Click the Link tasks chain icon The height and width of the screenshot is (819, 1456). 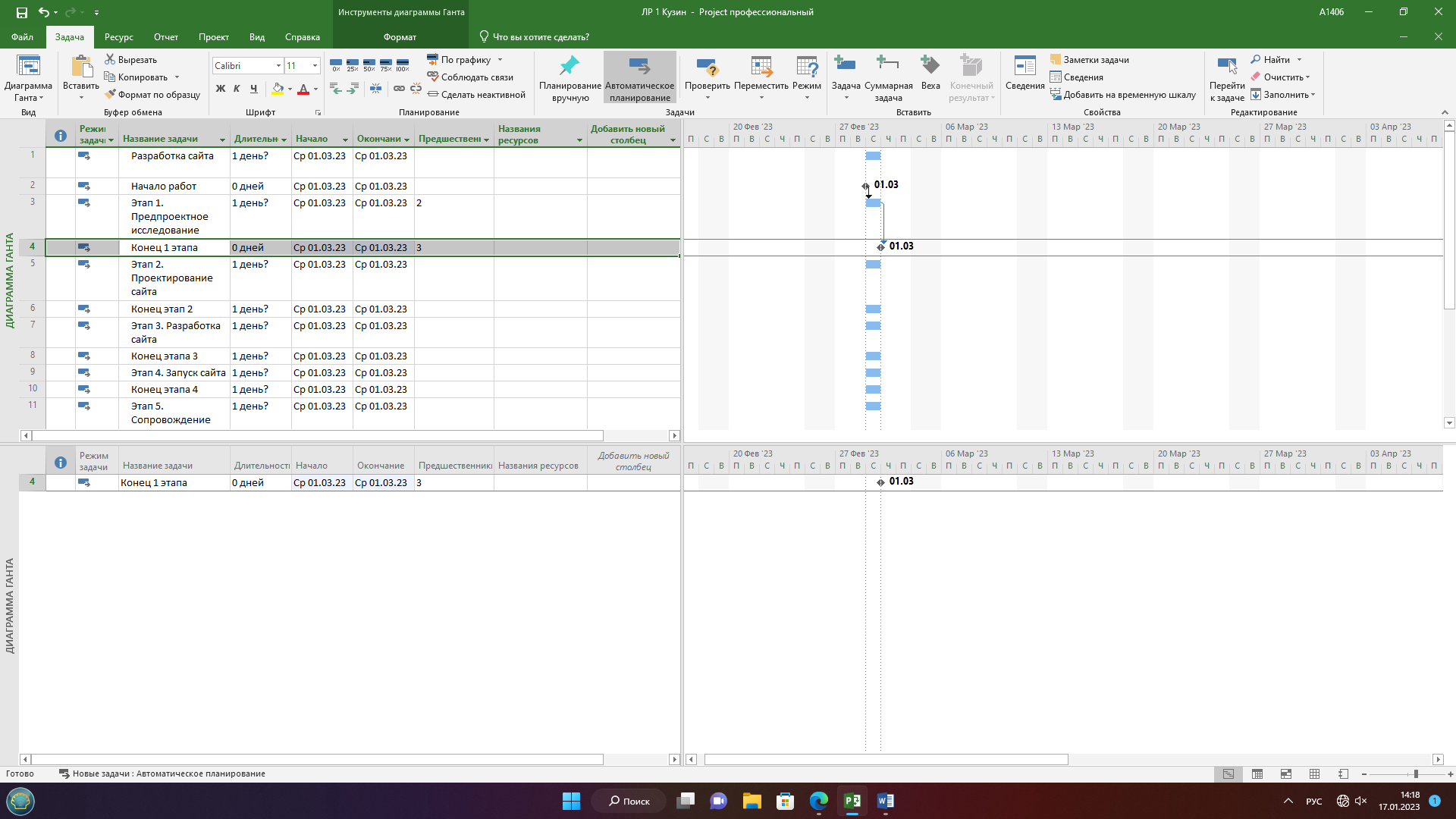click(x=399, y=89)
